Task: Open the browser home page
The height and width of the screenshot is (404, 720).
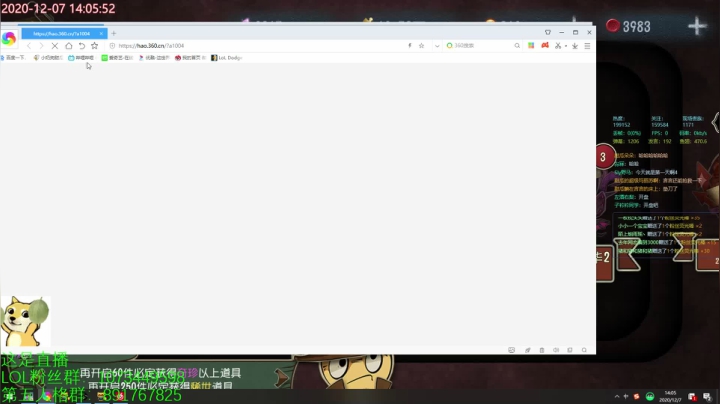Action: coord(68,45)
